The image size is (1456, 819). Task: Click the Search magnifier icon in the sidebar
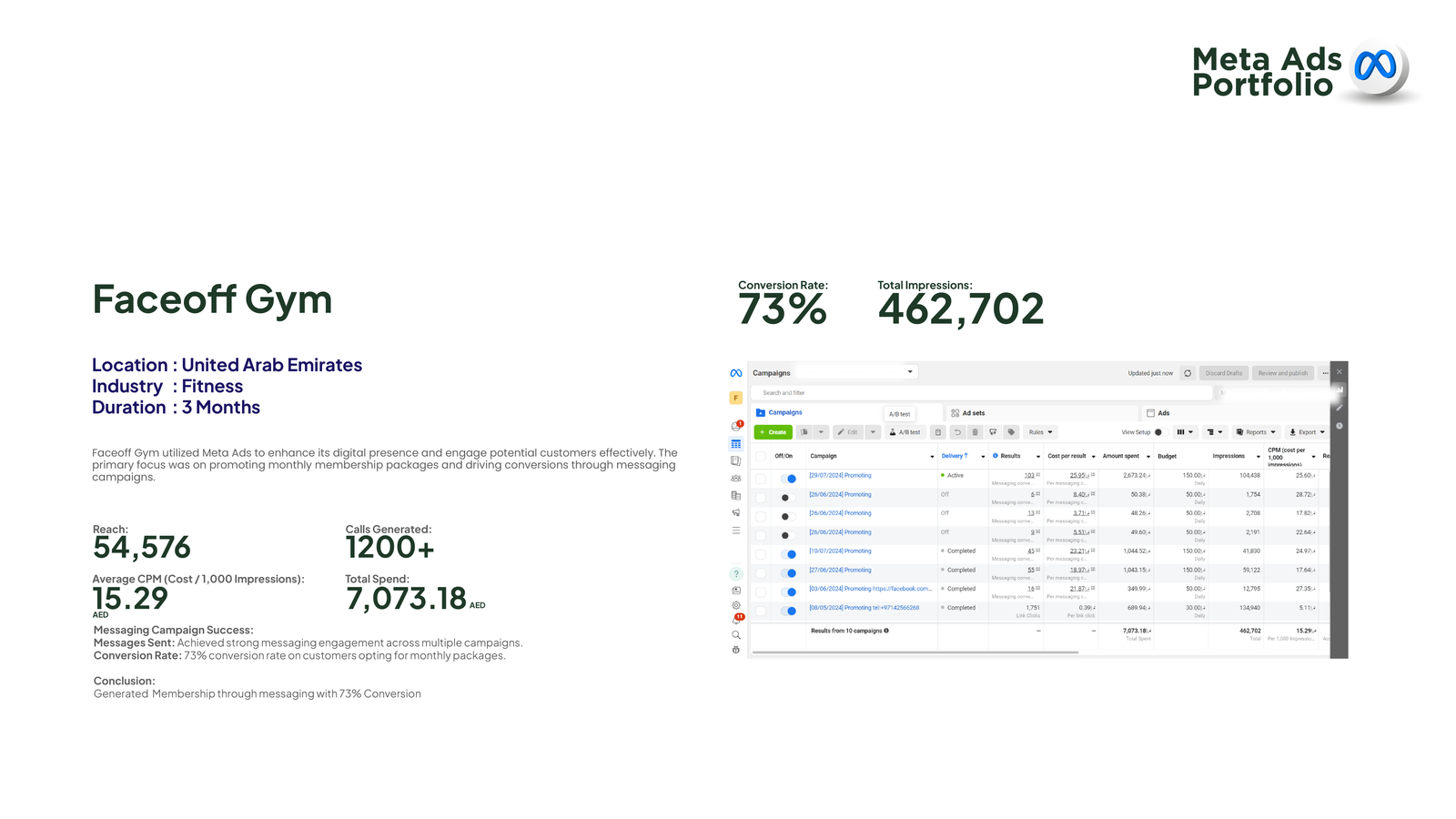coord(736,635)
